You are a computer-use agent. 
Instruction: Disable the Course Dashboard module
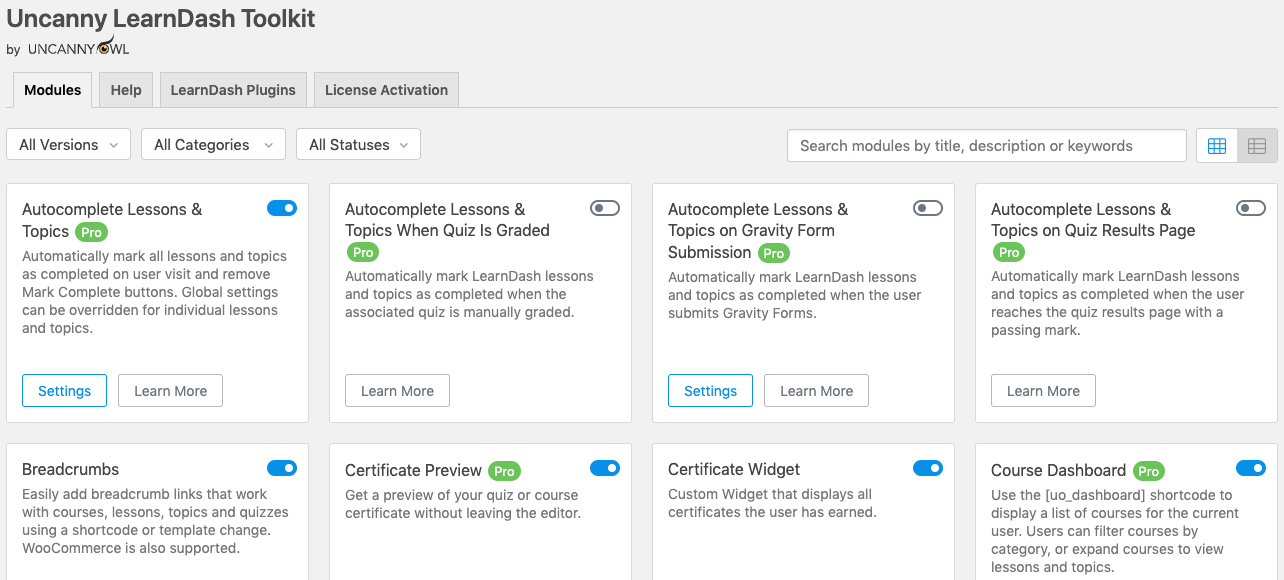tap(1251, 468)
